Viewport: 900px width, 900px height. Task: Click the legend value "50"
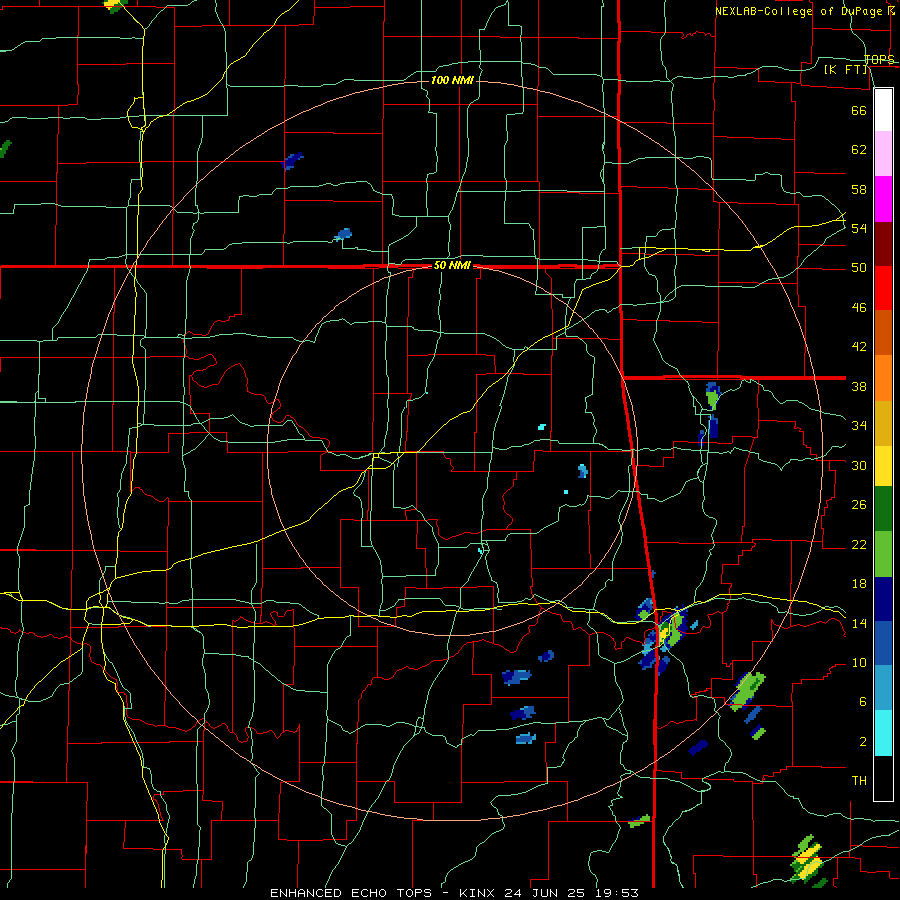click(x=859, y=268)
